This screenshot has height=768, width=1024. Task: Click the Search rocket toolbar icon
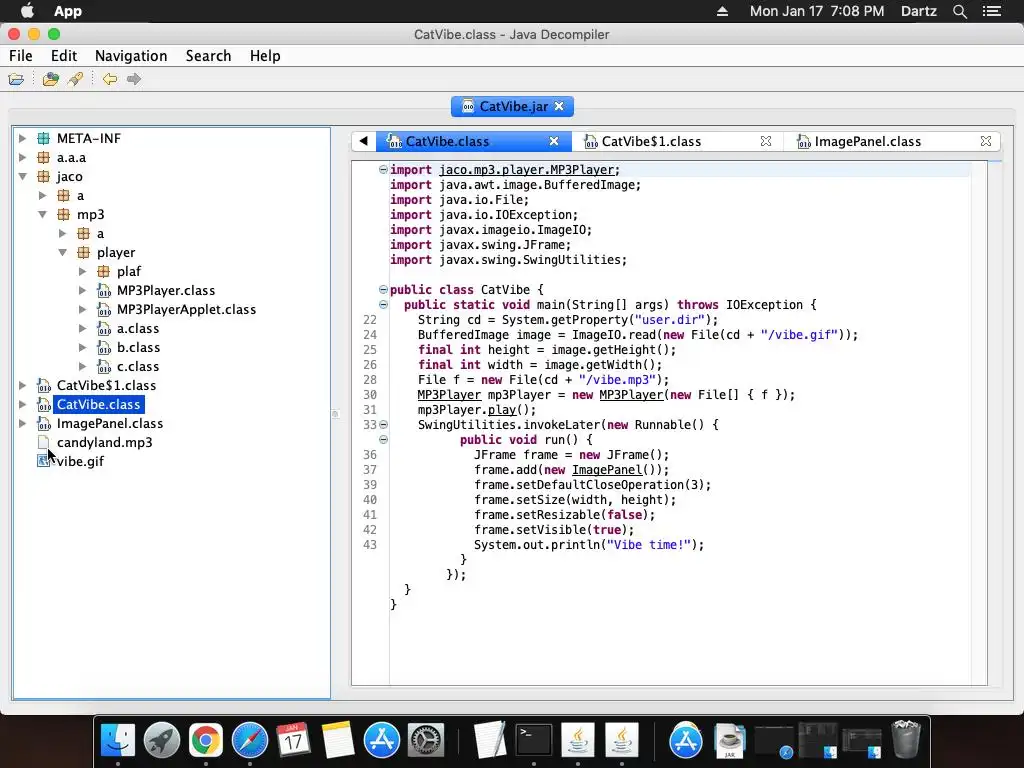point(75,79)
